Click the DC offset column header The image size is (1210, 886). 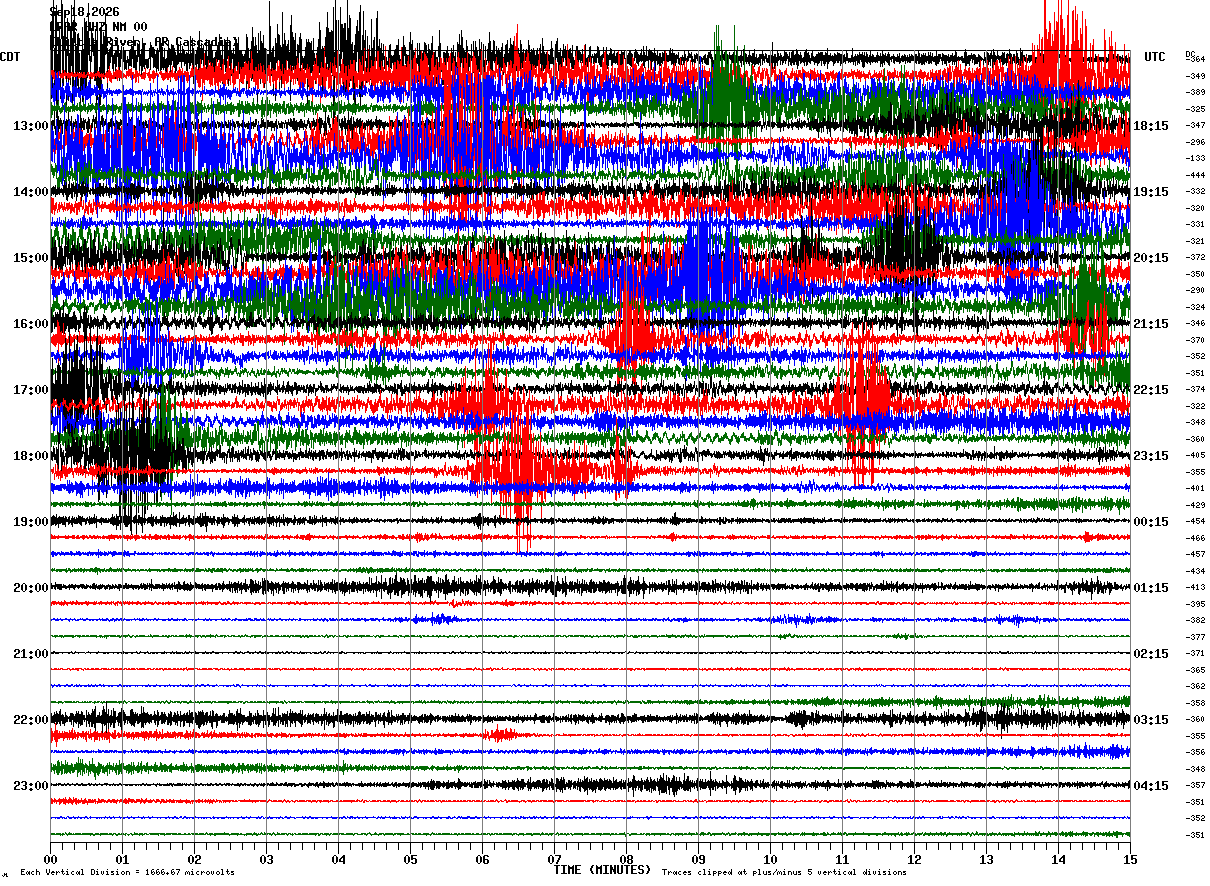pyautogui.click(x=1190, y=54)
